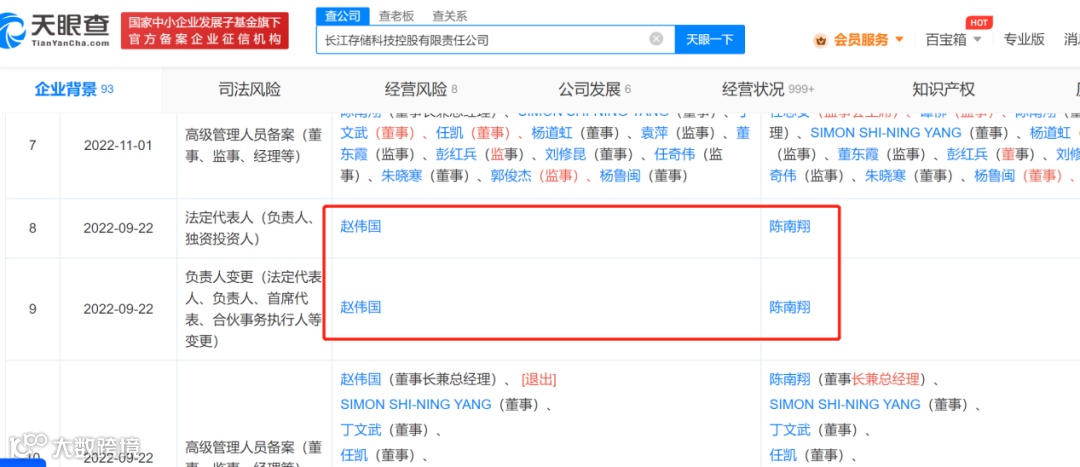Expand the 百宝箱 dropdown arrow
Viewport: 1080px width, 467px height.
978,40
